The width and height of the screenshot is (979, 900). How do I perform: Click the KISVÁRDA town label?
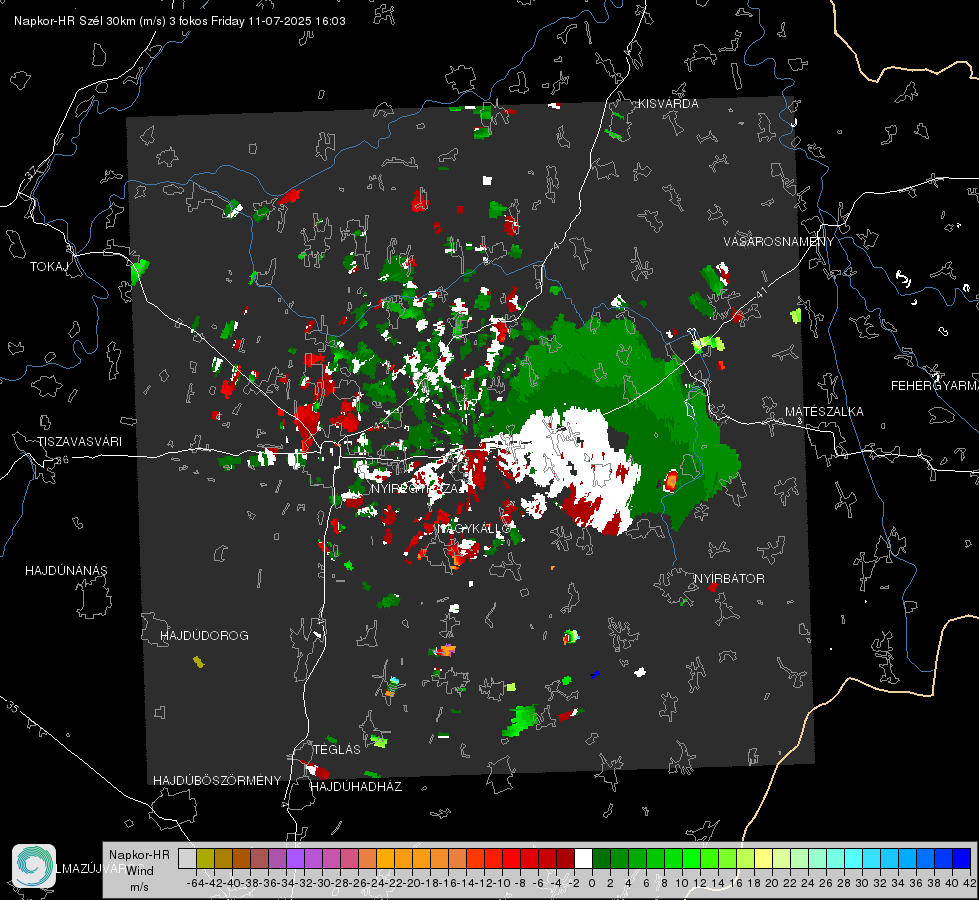click(x=668, y=104)
